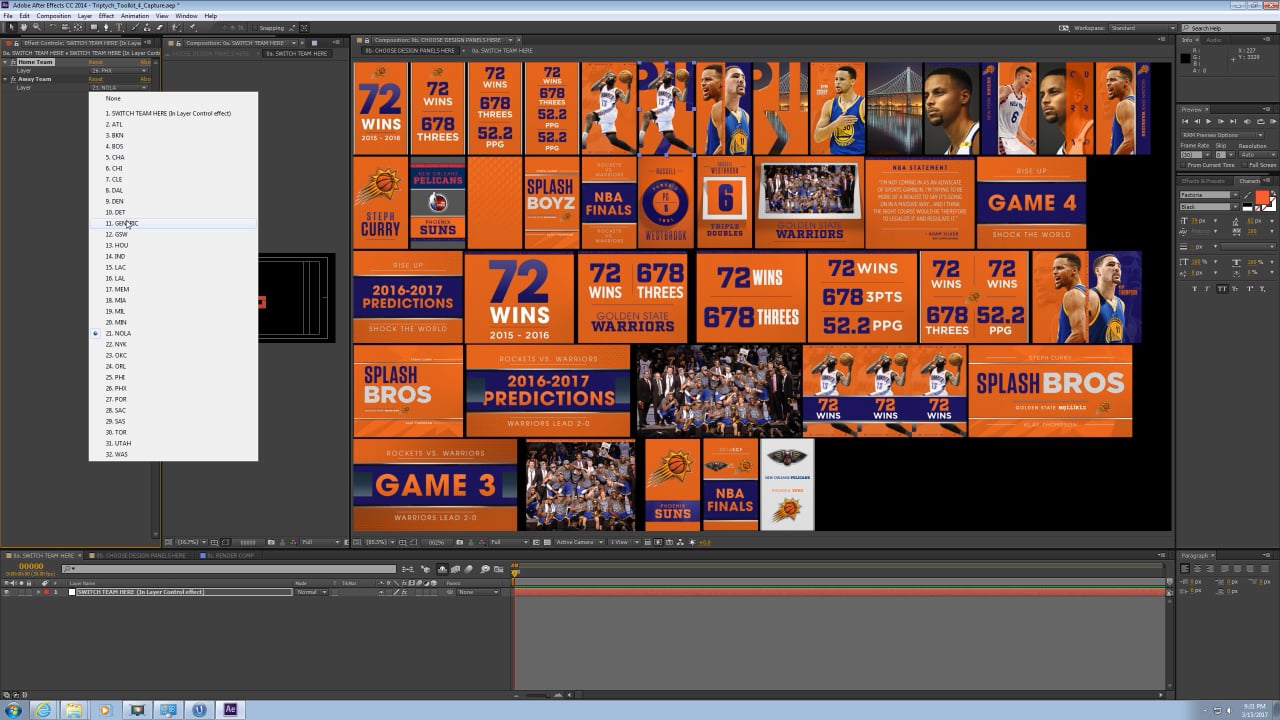Jump to last frame in Preview panel

pyautogui.click(x=1233, y=122)
